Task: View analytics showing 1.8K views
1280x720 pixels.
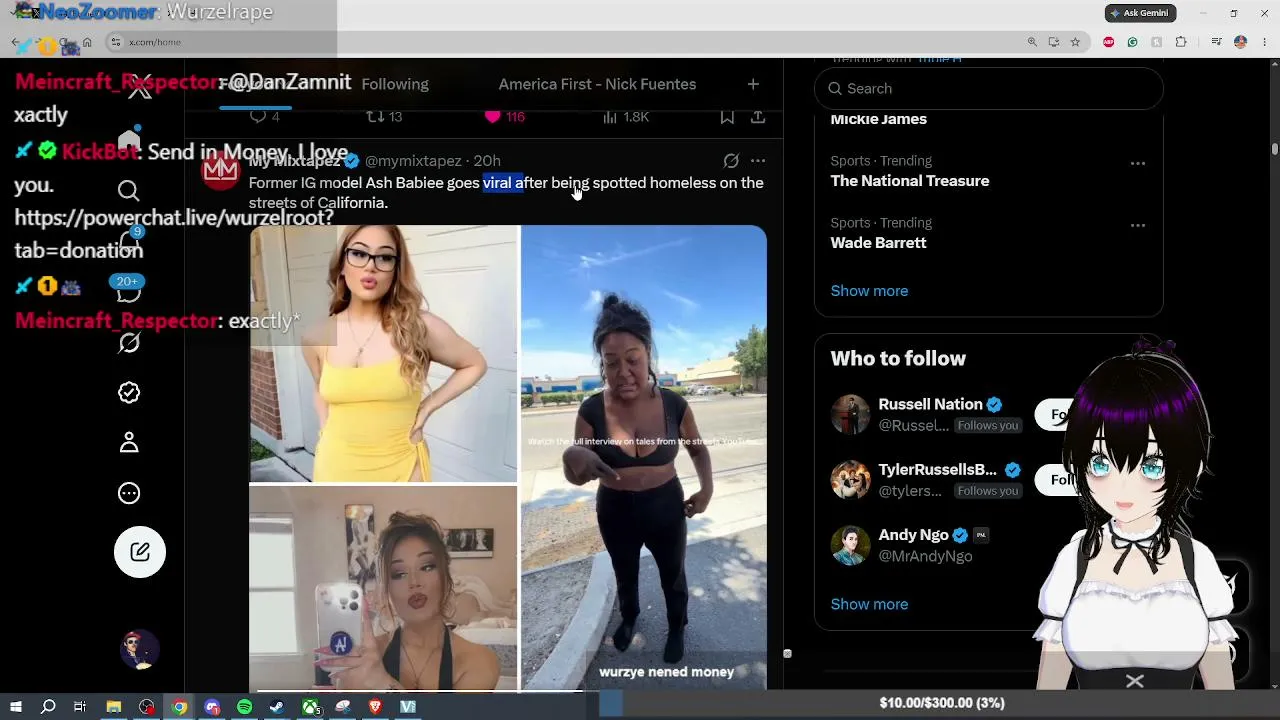Action: [x=626, y=117]
